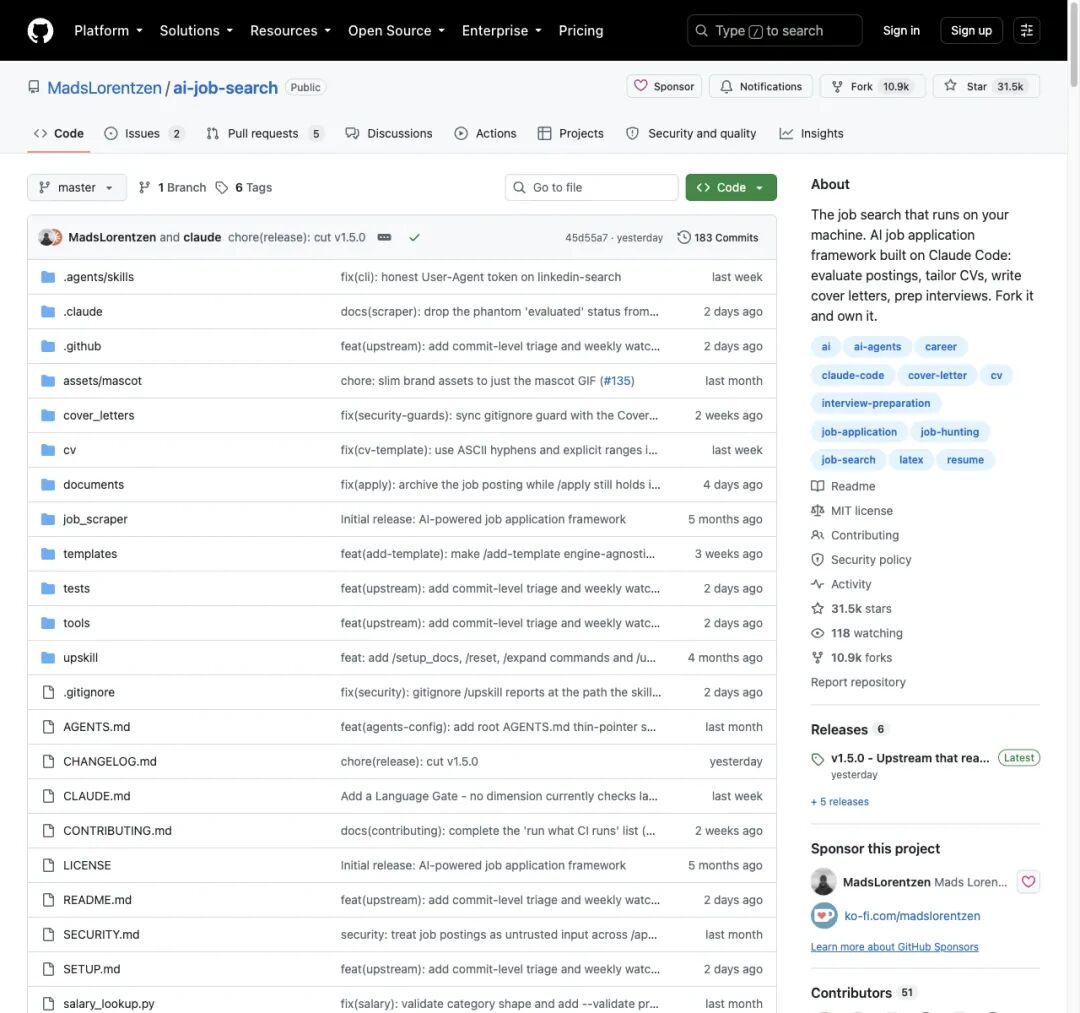Expand the Open Source menu
The width and height of the screenshot is (1080, 1013).
coord(397,31)
